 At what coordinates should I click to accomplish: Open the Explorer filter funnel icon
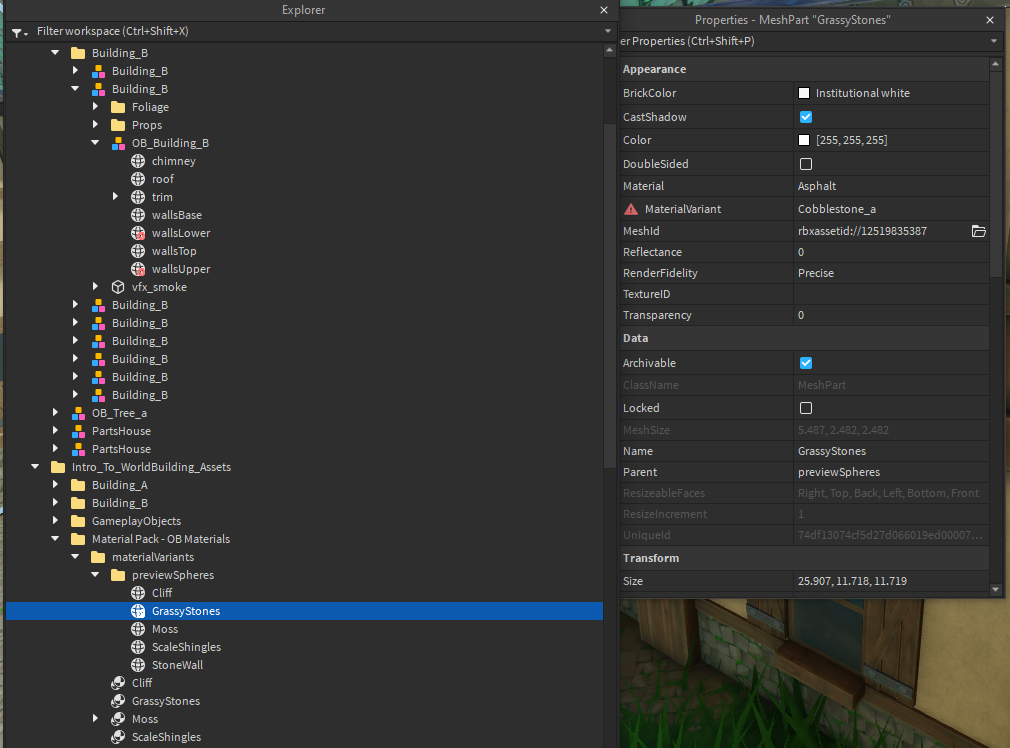(x=18, y=31)
